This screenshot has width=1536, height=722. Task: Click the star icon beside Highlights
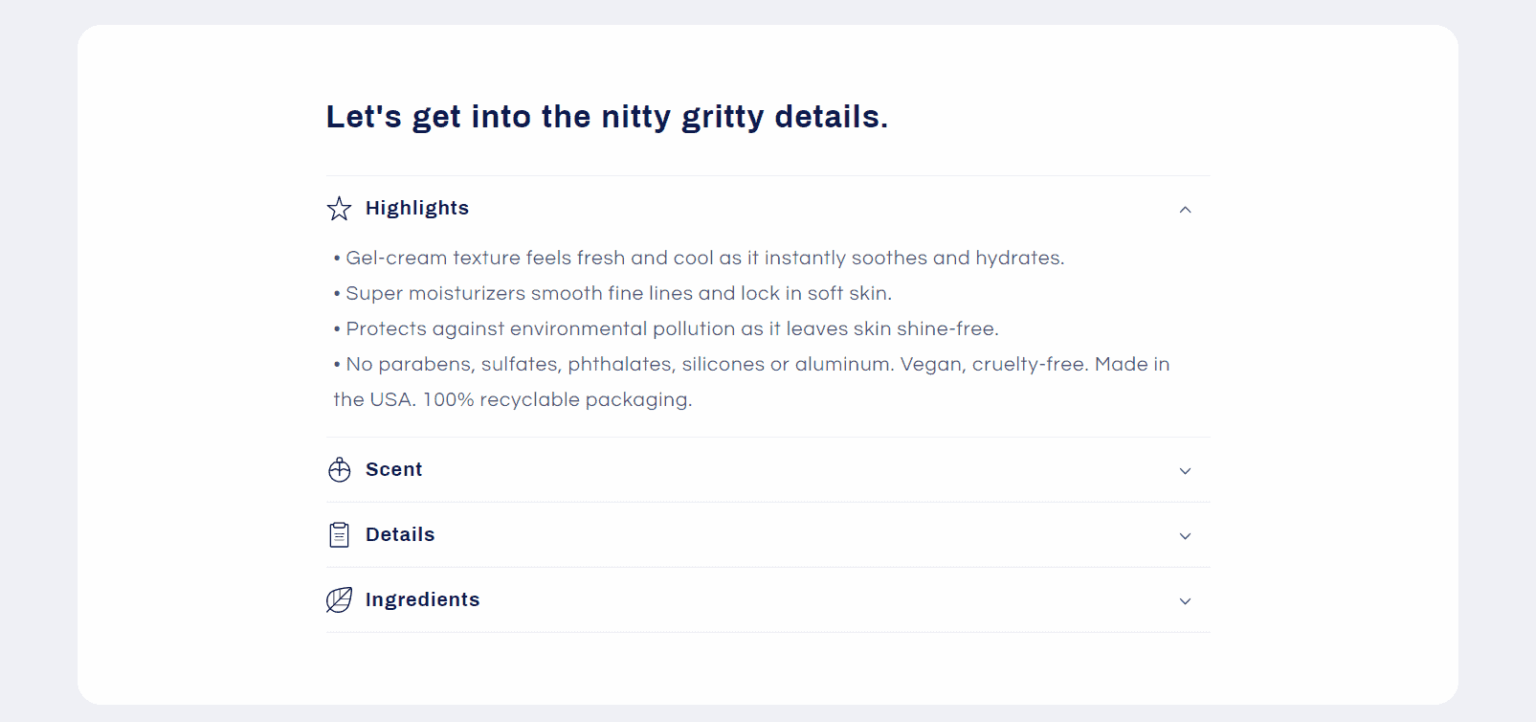(x=339, y=209)
